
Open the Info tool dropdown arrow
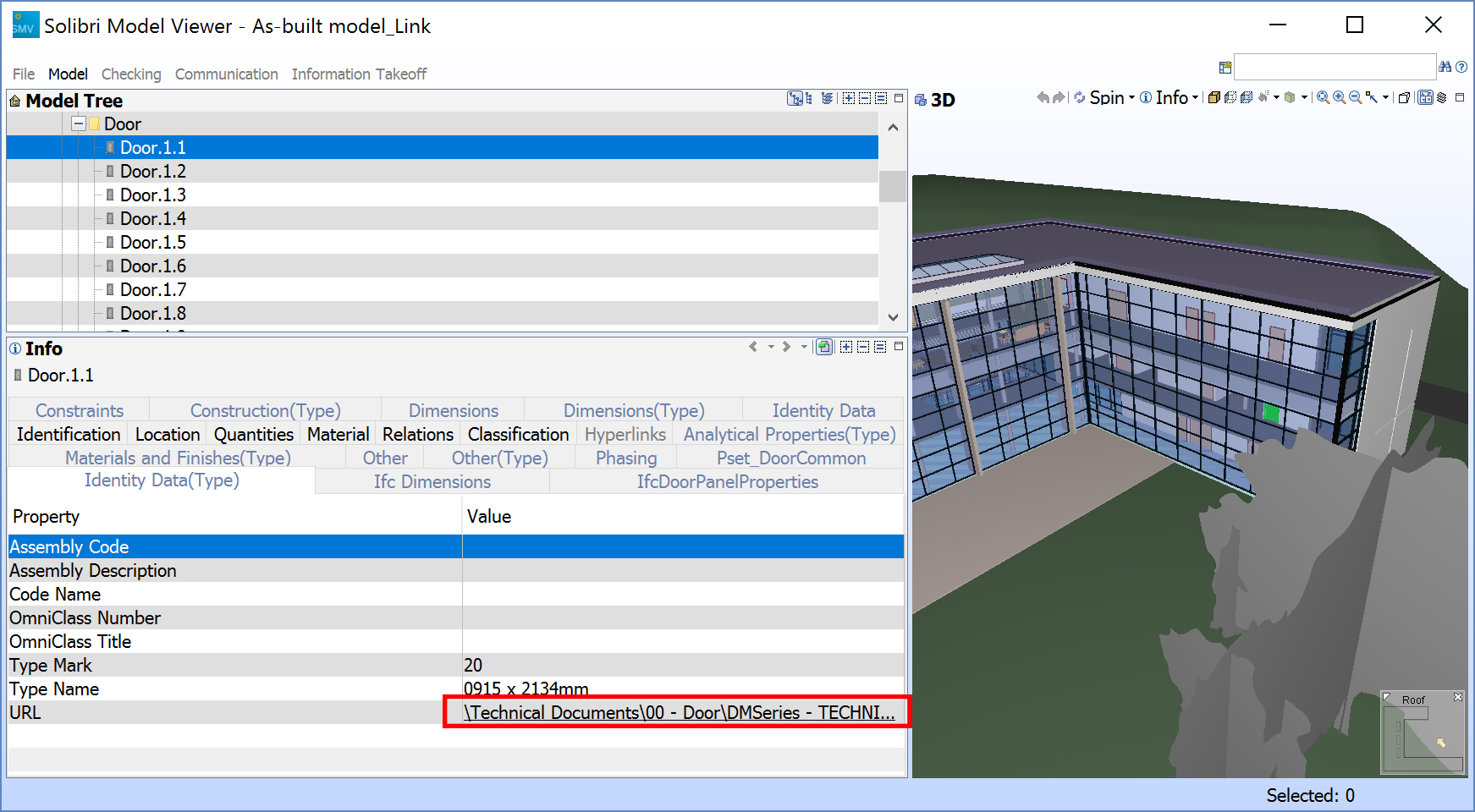pos(1195,97)
